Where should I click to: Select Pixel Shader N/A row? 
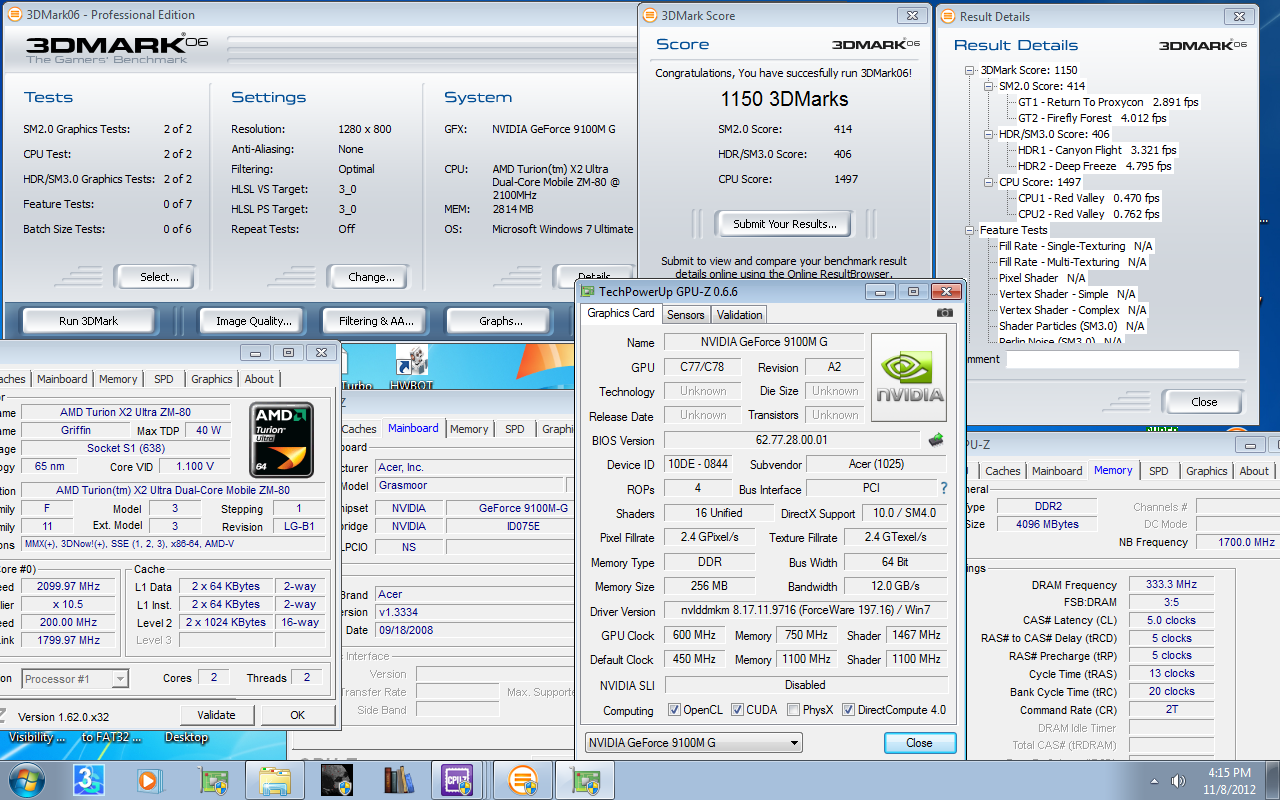tap(1042, 278)
